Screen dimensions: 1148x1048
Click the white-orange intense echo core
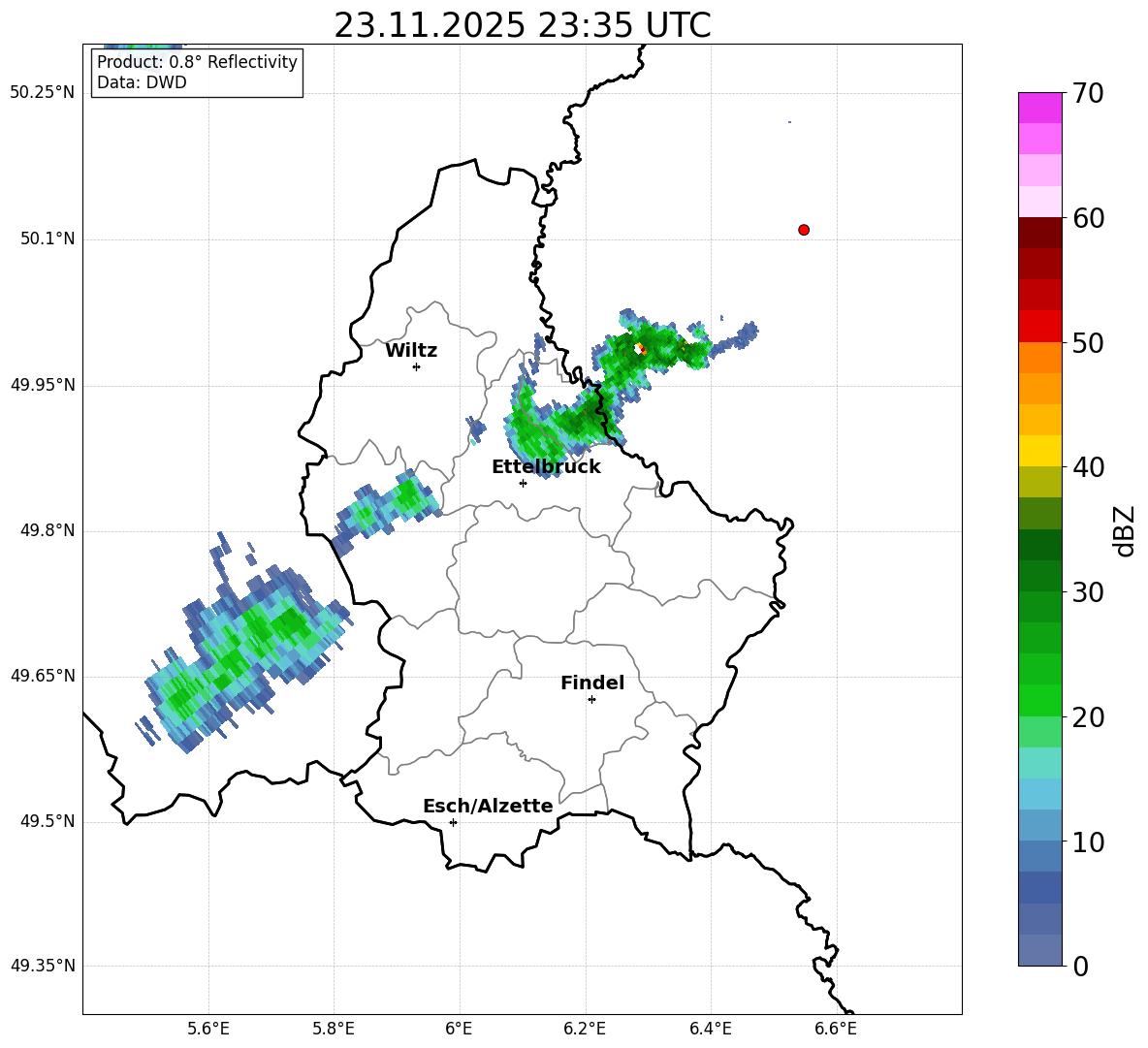pyautogui.click(x=640, y=349)
